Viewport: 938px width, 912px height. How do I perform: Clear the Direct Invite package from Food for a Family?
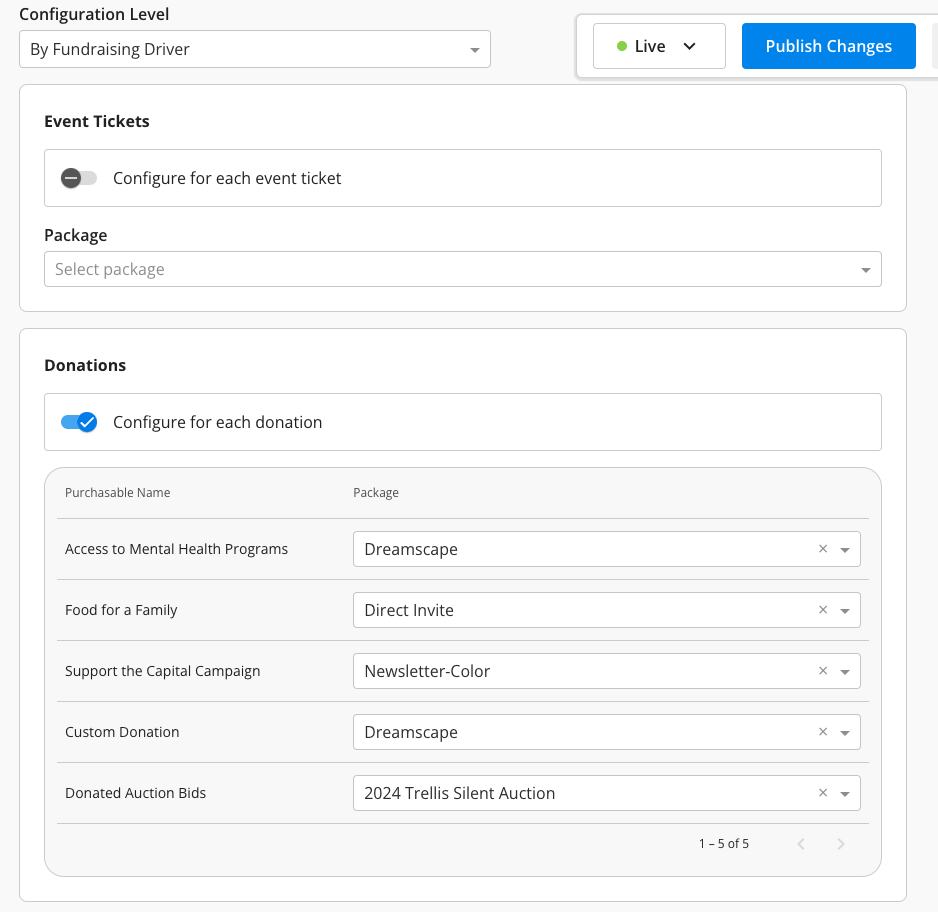(x=822, y=610)
